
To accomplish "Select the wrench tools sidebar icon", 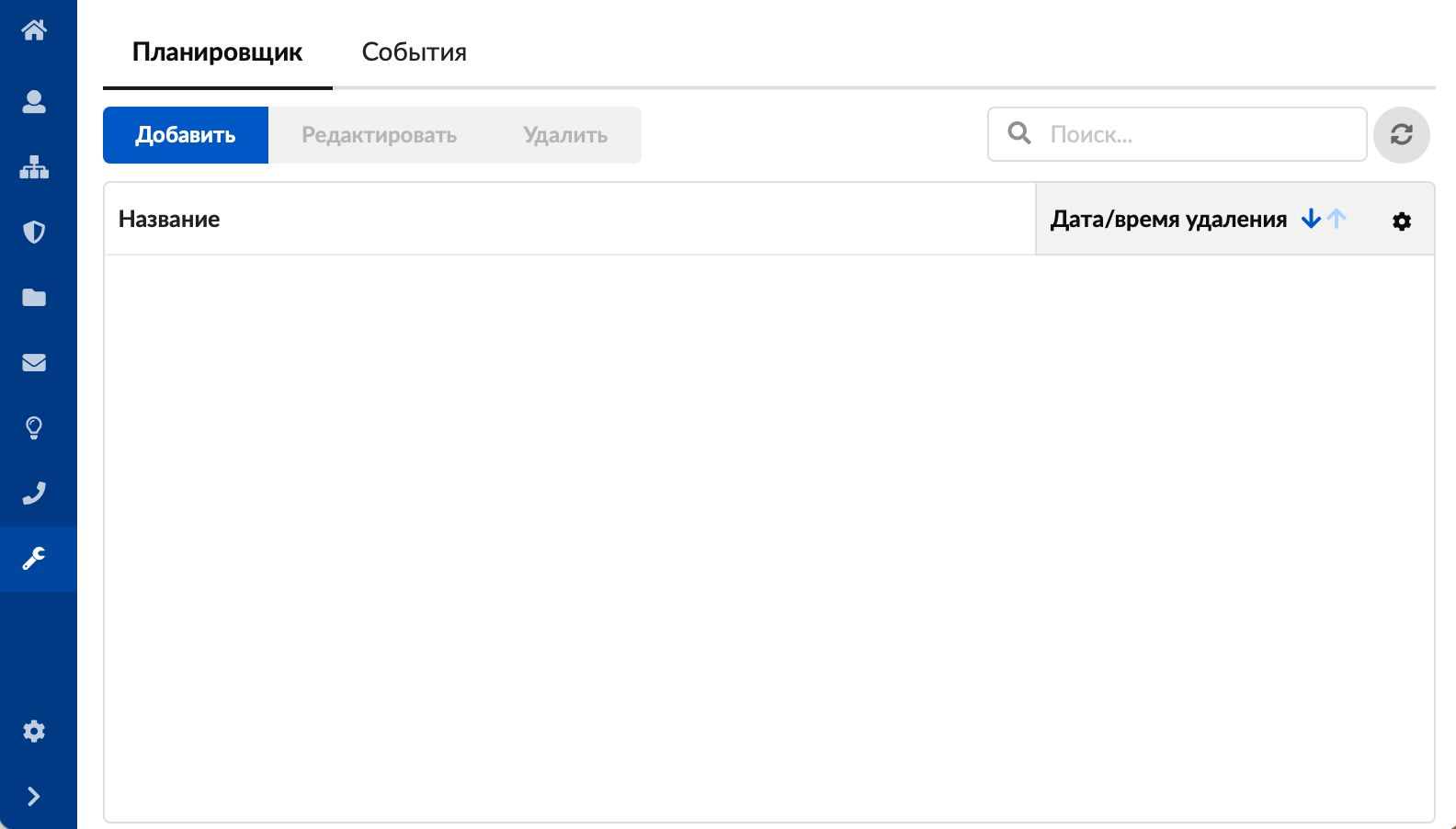I will pyautogui.click(x=34, y=558).
